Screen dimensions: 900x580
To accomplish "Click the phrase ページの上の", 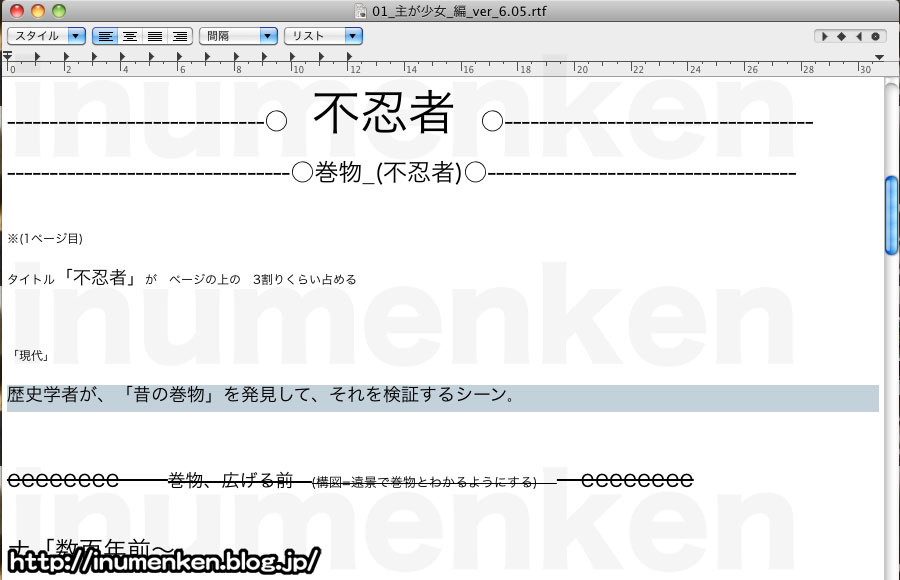I will (205, 280).
